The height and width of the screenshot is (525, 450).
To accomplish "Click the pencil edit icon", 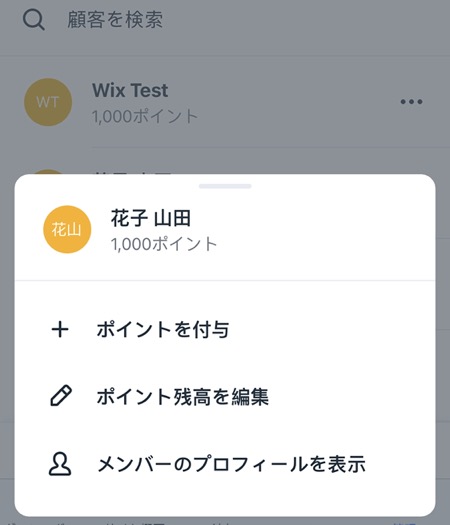I will [x=61, y=396].
